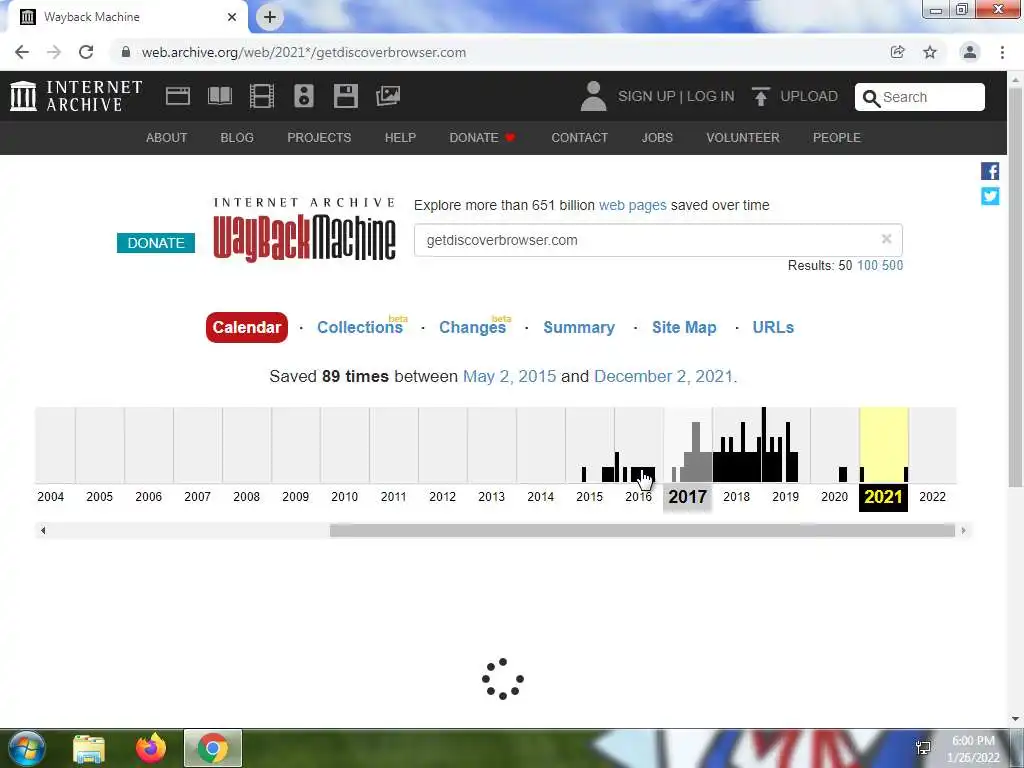Click the timeline scroll left arrow
Screen dimensions: 1024x768
(x=43, y=530)
